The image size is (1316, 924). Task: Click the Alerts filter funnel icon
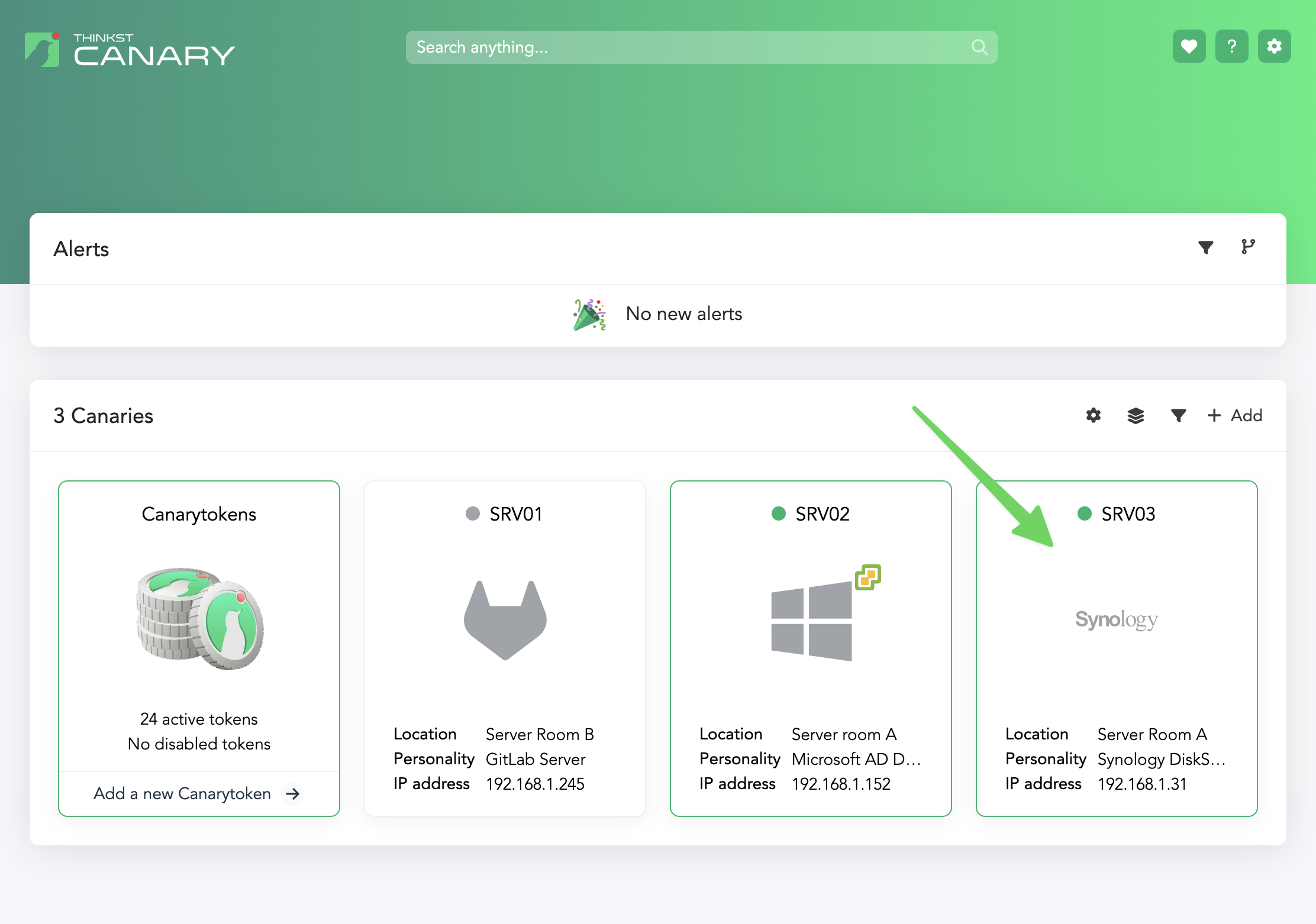click(1205, 247)
